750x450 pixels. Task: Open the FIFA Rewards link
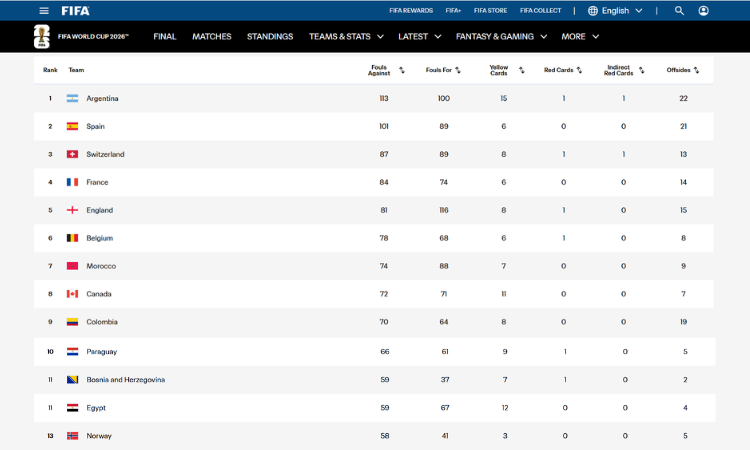pyautogui.click(x=411, y=11)
